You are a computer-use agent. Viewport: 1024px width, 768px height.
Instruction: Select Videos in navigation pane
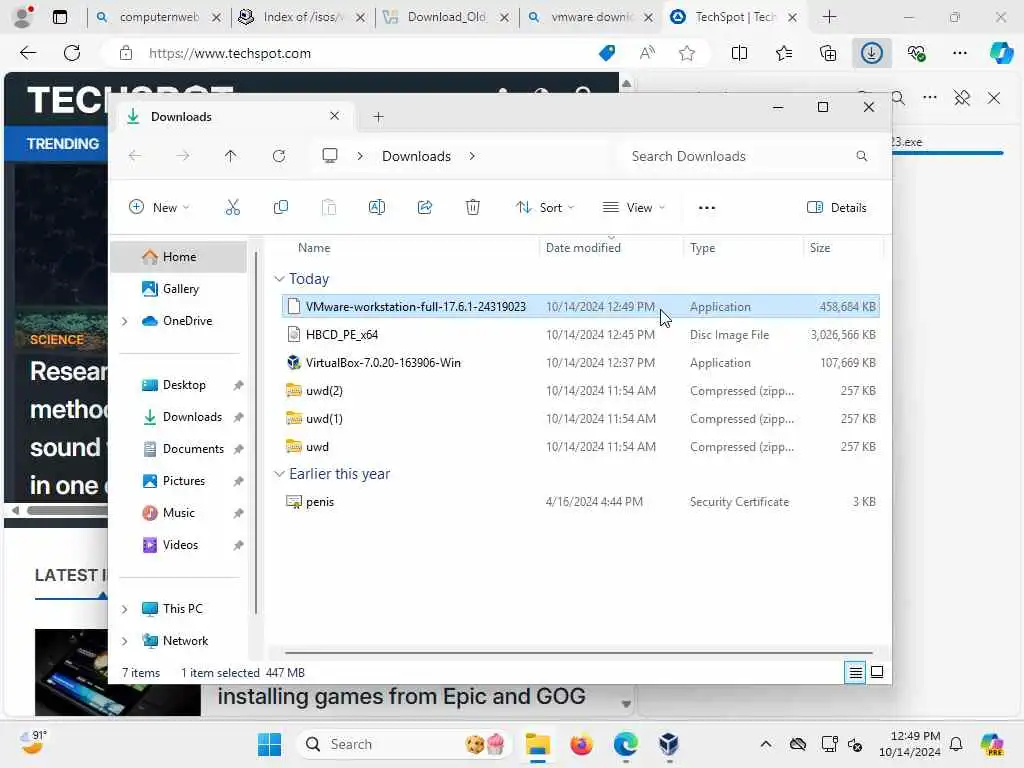pyautogui.click(x=180, y=545)
